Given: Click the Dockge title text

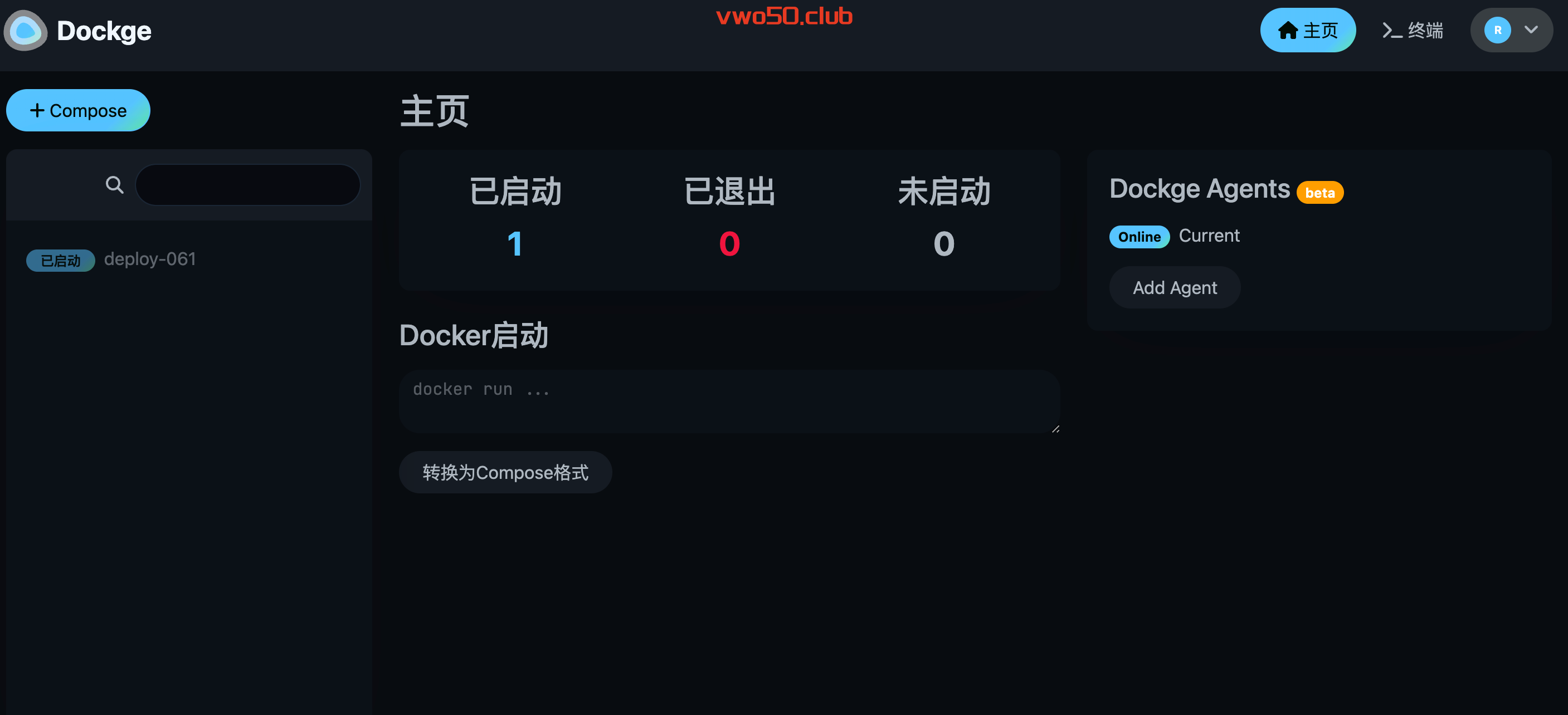Looking at the screenshot, I should pyautogui.click(x=104, y=31).
